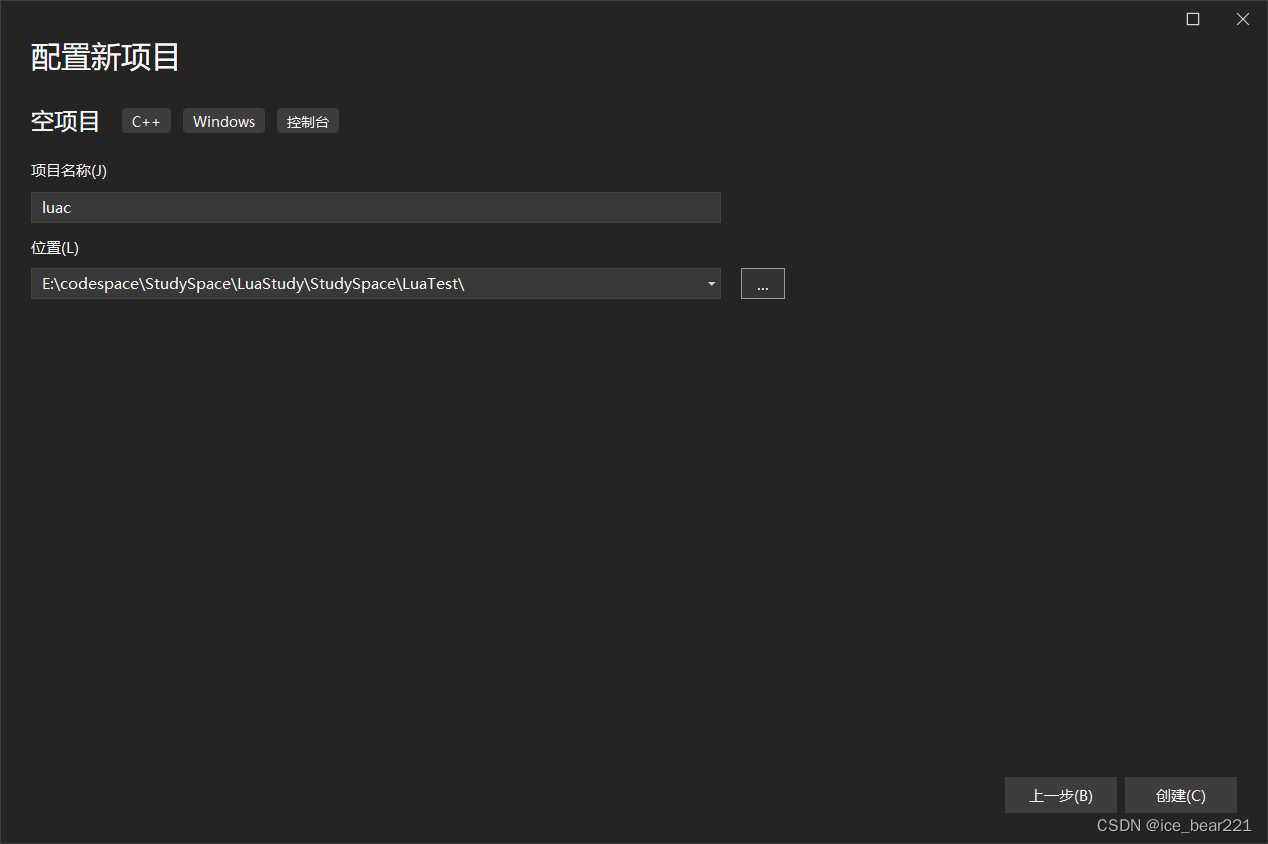Select the Windows platform tag

pyautogui.click(x=223, y=120)
